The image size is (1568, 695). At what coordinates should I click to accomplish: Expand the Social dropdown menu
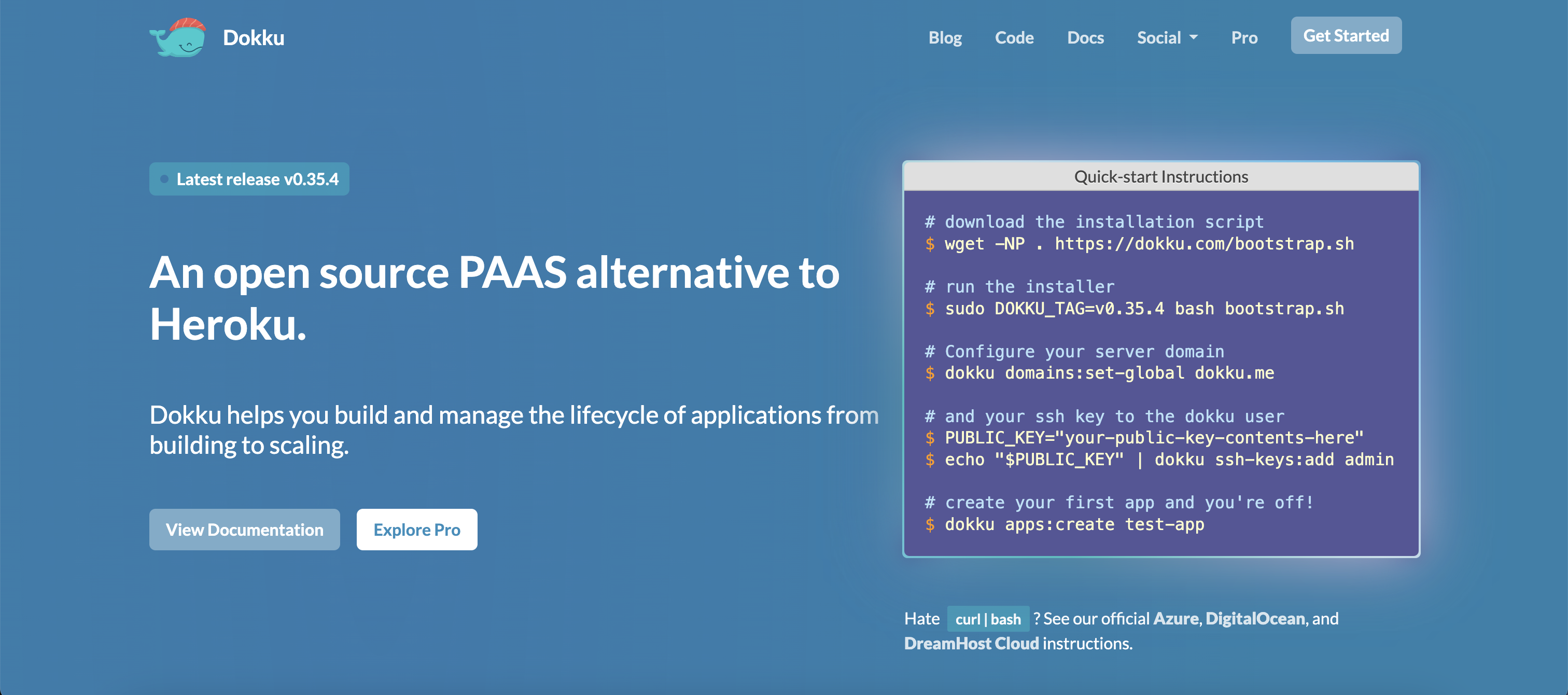click(1167, 38)
